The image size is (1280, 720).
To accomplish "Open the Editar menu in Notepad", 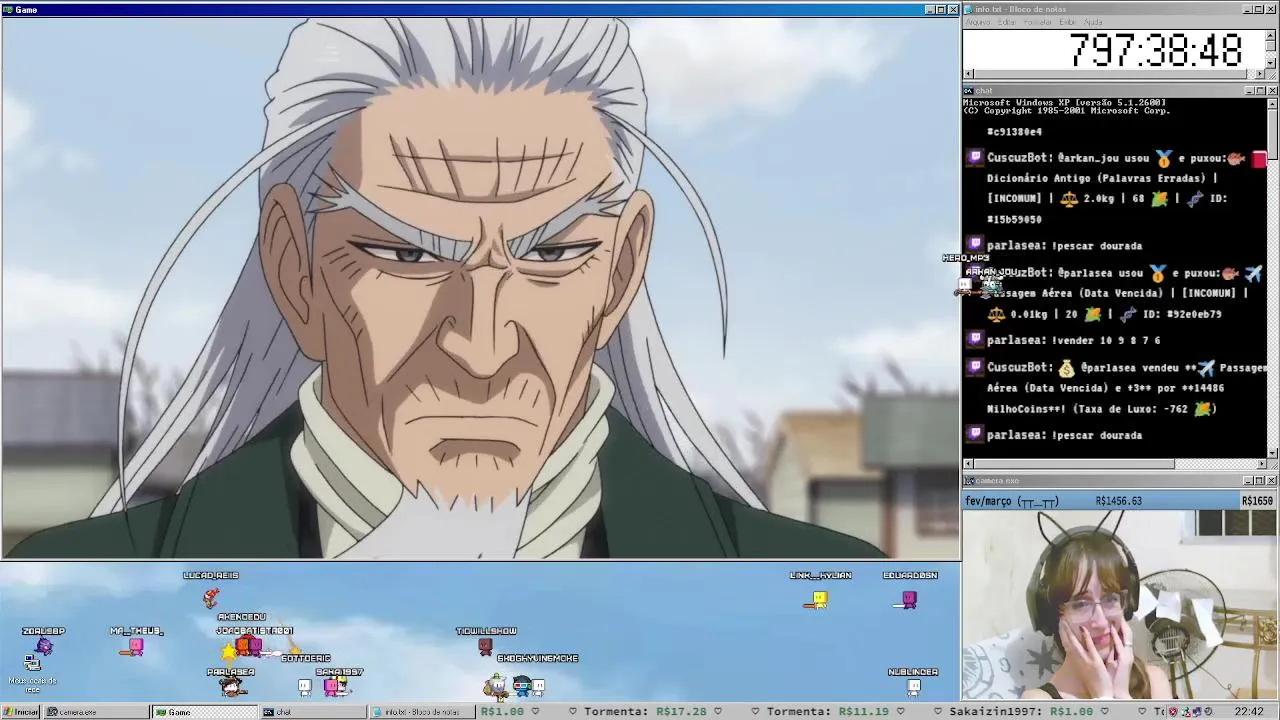I will click(1006, 22).
